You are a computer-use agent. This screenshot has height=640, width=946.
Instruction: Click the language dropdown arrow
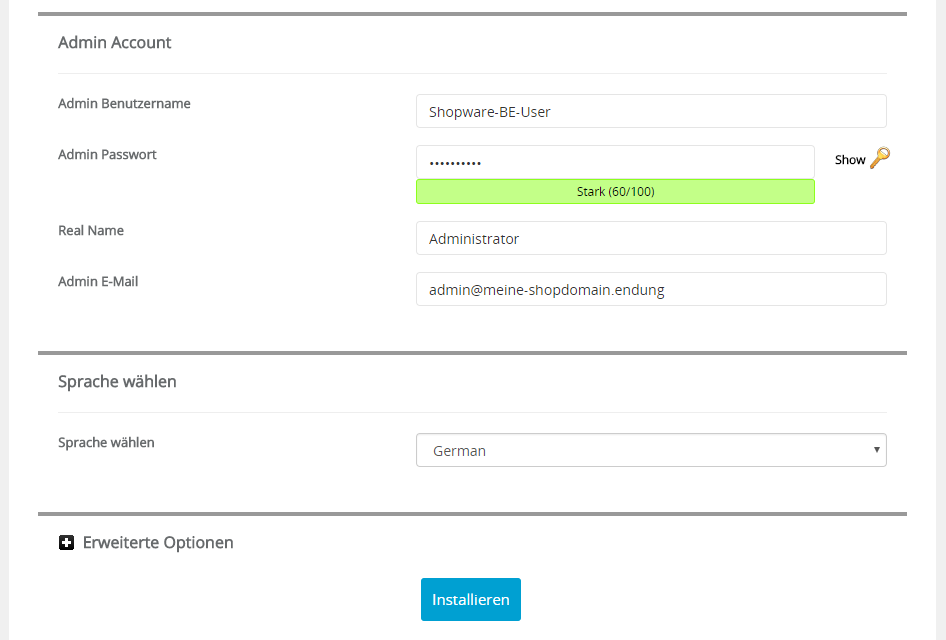pyautogui.click(x=876, y=450)
